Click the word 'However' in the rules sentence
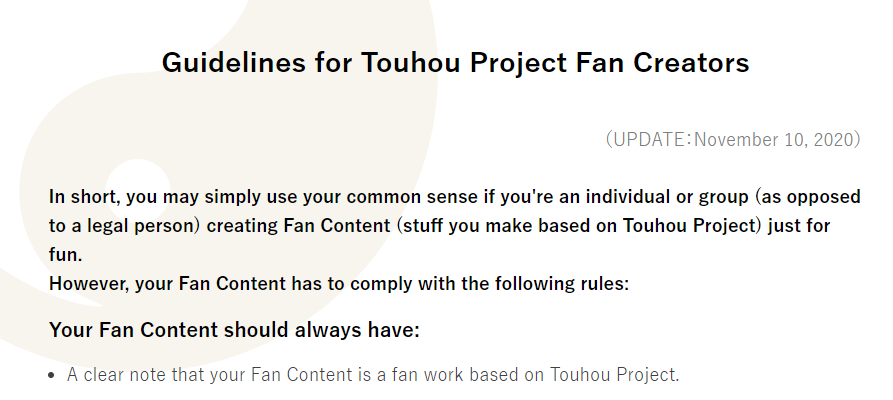The image size is (893, 400). pyautogui.click(x=88, y=283)
